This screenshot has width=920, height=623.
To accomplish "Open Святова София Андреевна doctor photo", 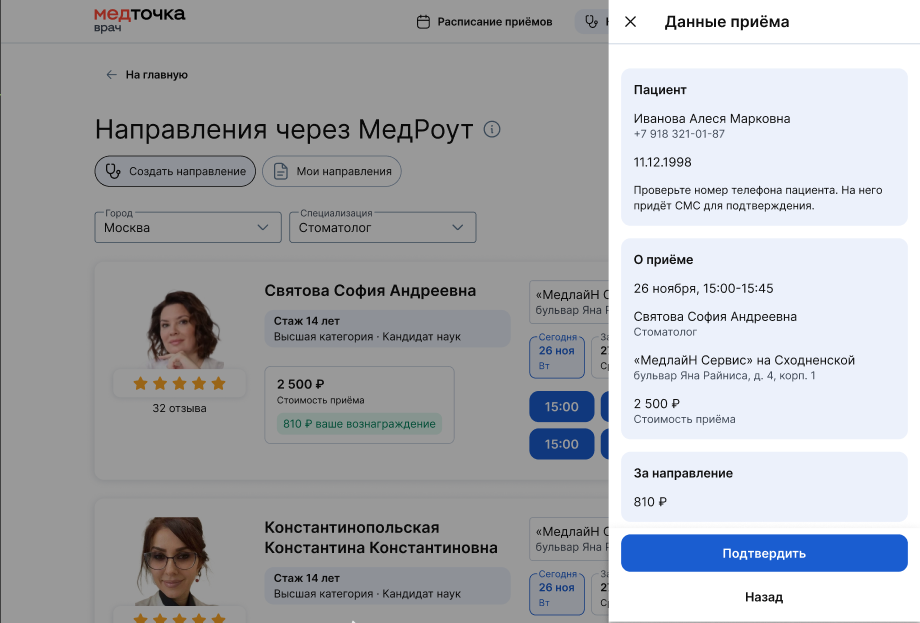I will pyautogui.click(x=179, y=326).
